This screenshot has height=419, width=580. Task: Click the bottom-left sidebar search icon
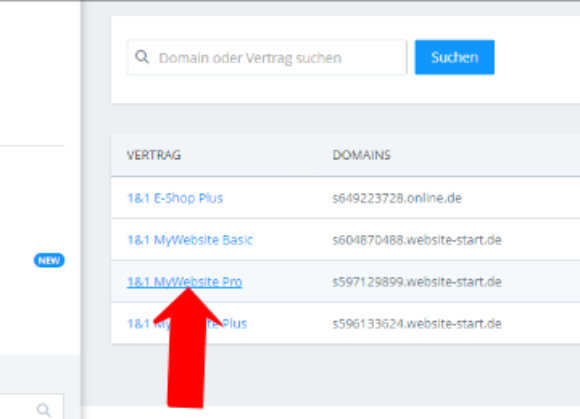click(x=44, y=410)
